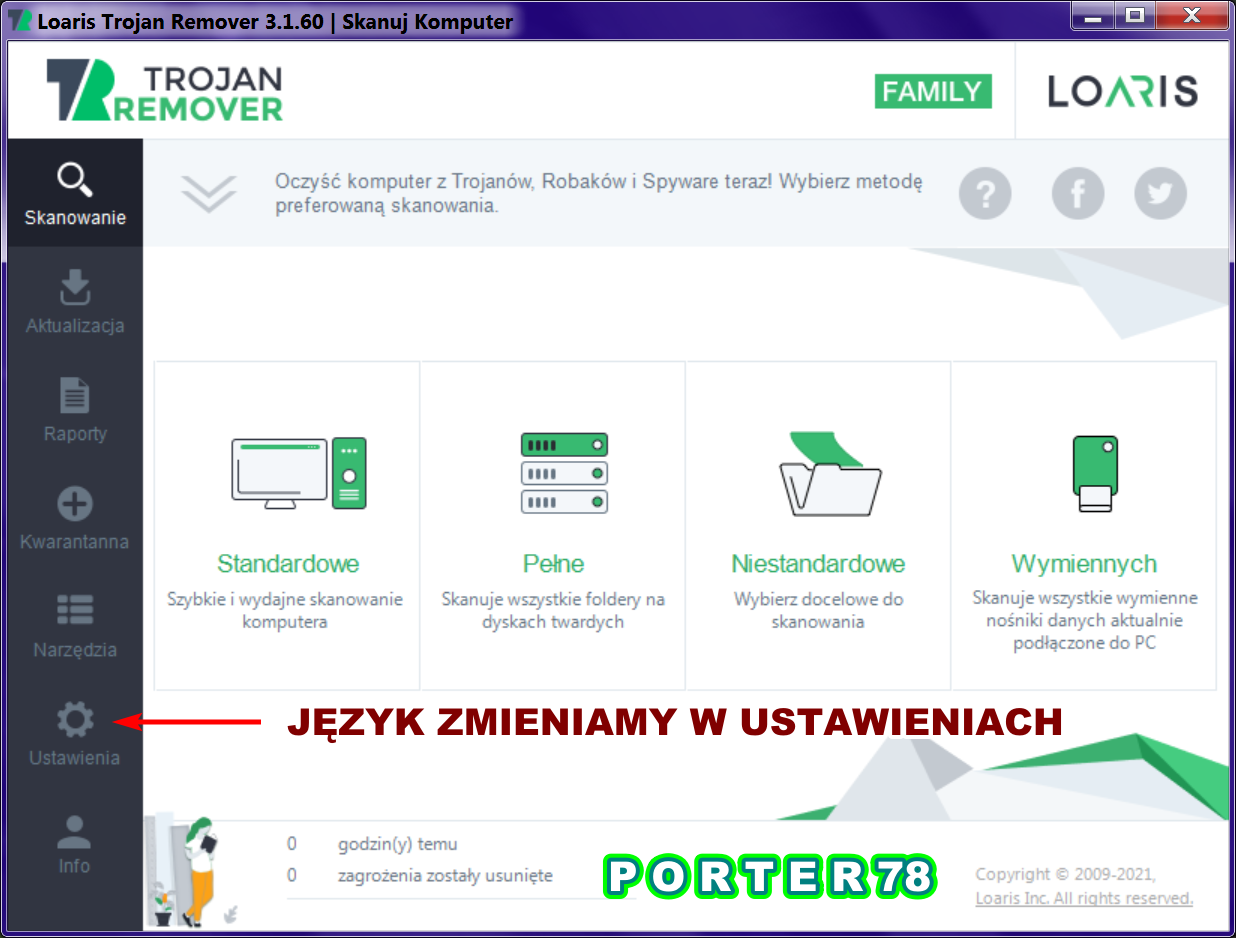Click the title bar app icon

point(20,21)
